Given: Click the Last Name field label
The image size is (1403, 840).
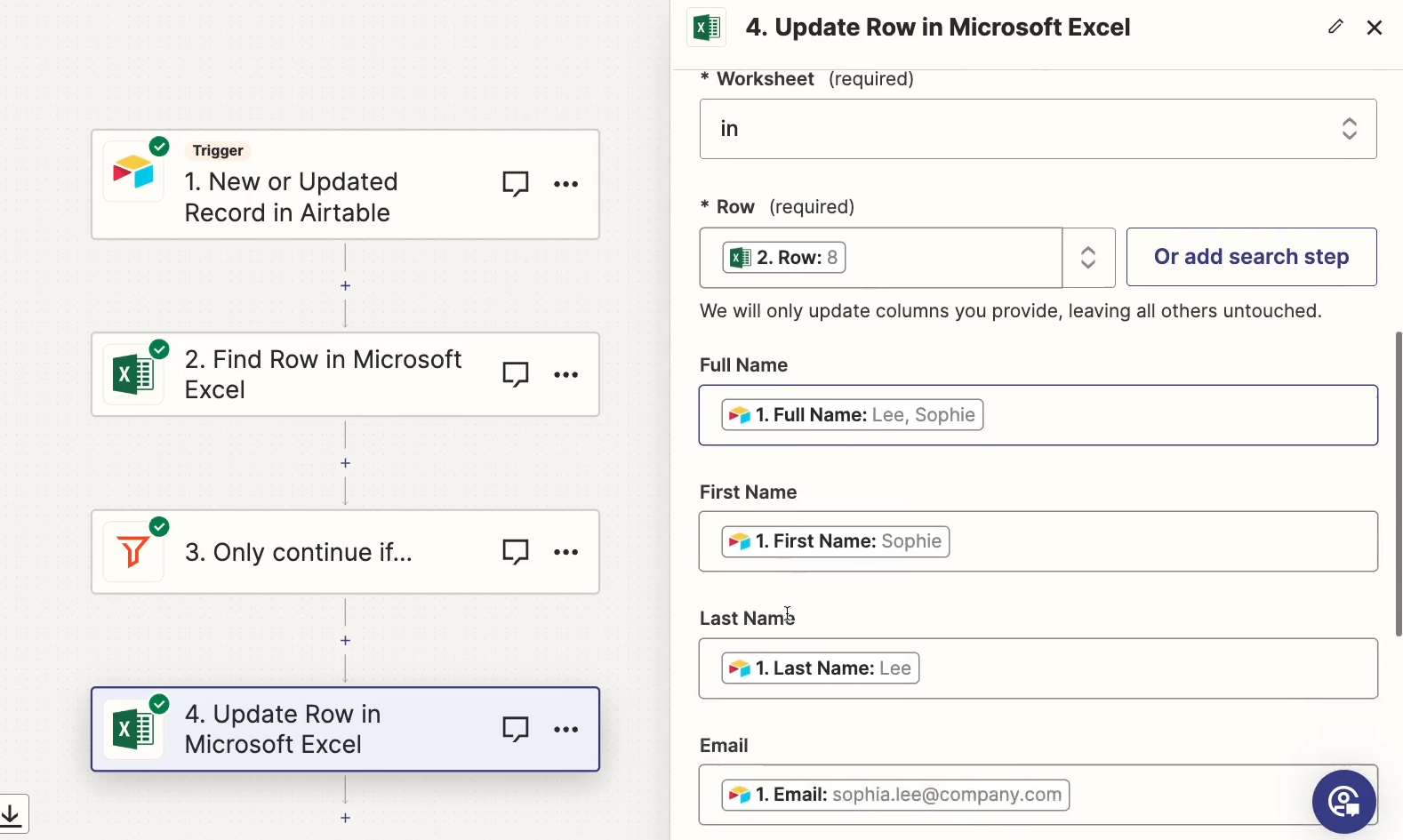Looking at the screenshot, I should click(x=747, y=619).
